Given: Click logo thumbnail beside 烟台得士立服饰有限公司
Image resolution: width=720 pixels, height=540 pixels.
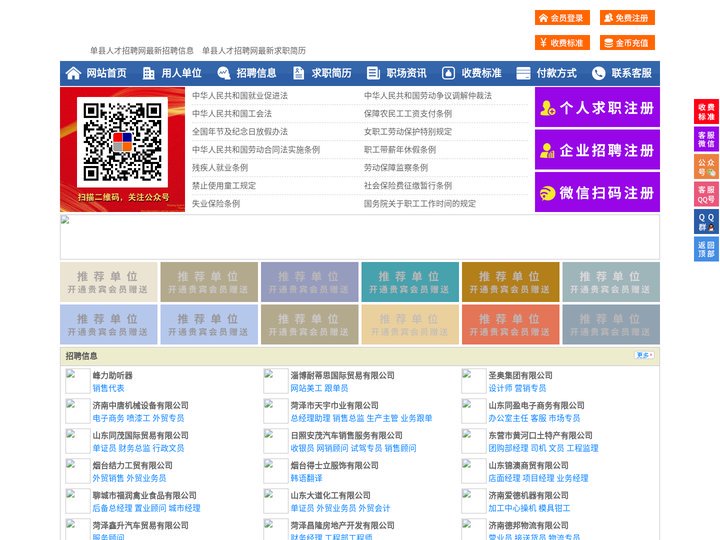Looking at the screenshot, I should coord(276,471).
